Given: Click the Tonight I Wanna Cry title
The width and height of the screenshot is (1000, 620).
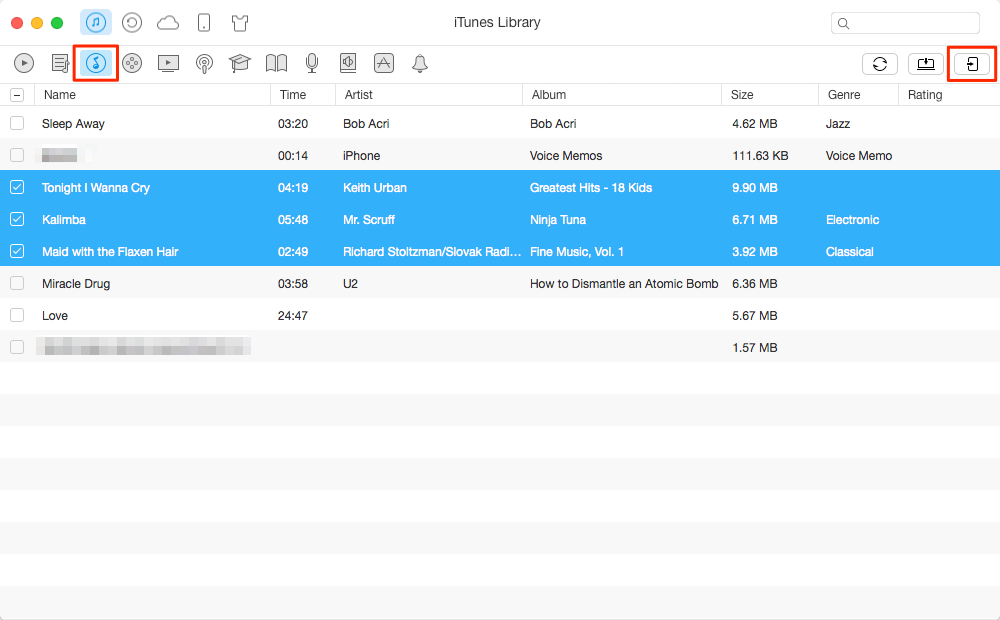Looking at the screenshot, I should click(96, 188).
